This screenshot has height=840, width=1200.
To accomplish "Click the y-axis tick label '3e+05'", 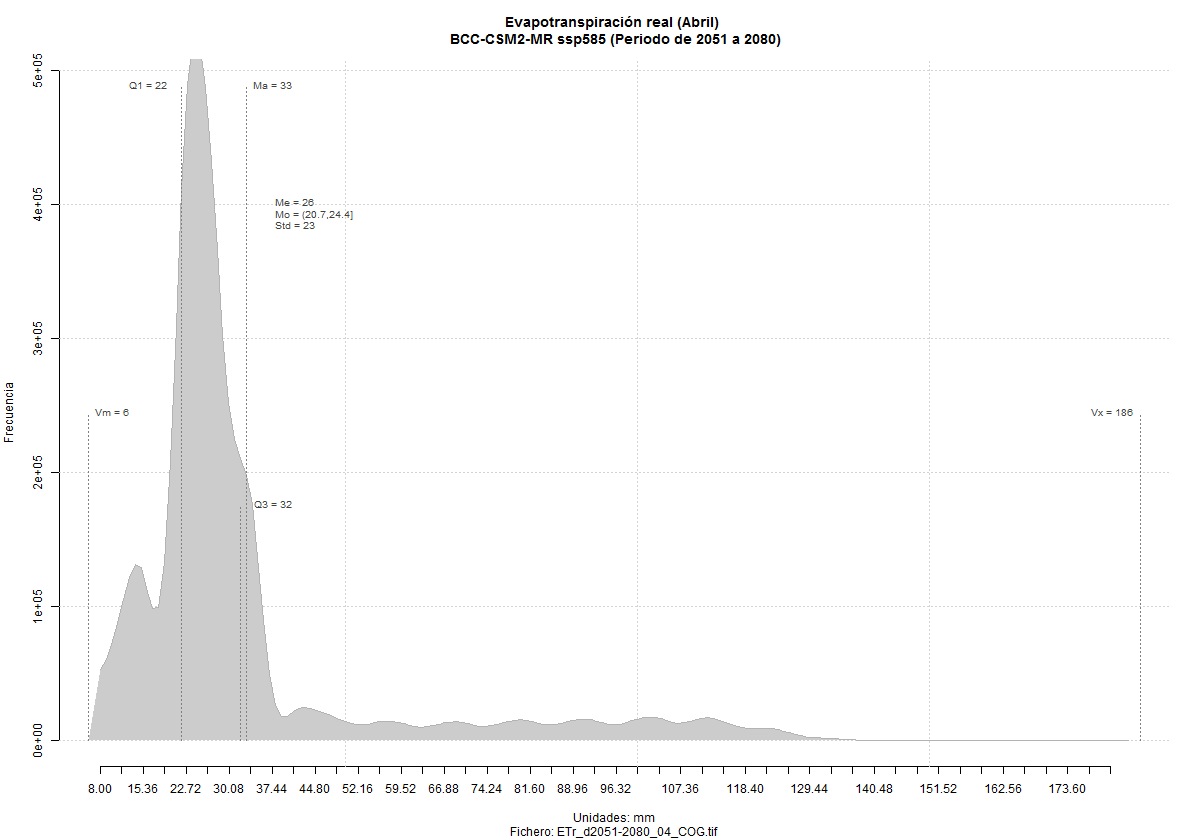I will pos(38,339).
